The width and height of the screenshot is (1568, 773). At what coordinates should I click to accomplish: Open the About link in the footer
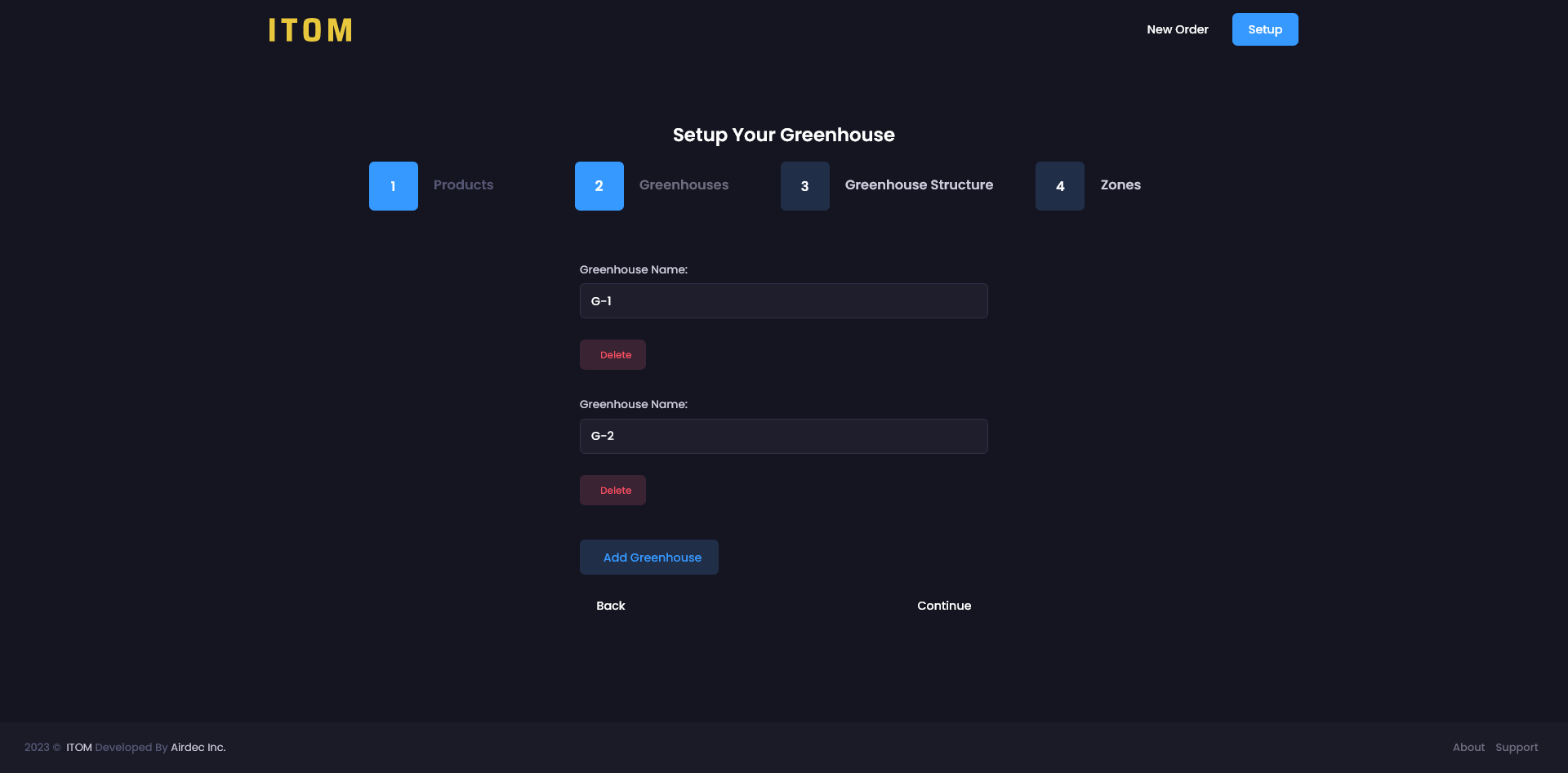(x=1468, y=748)
